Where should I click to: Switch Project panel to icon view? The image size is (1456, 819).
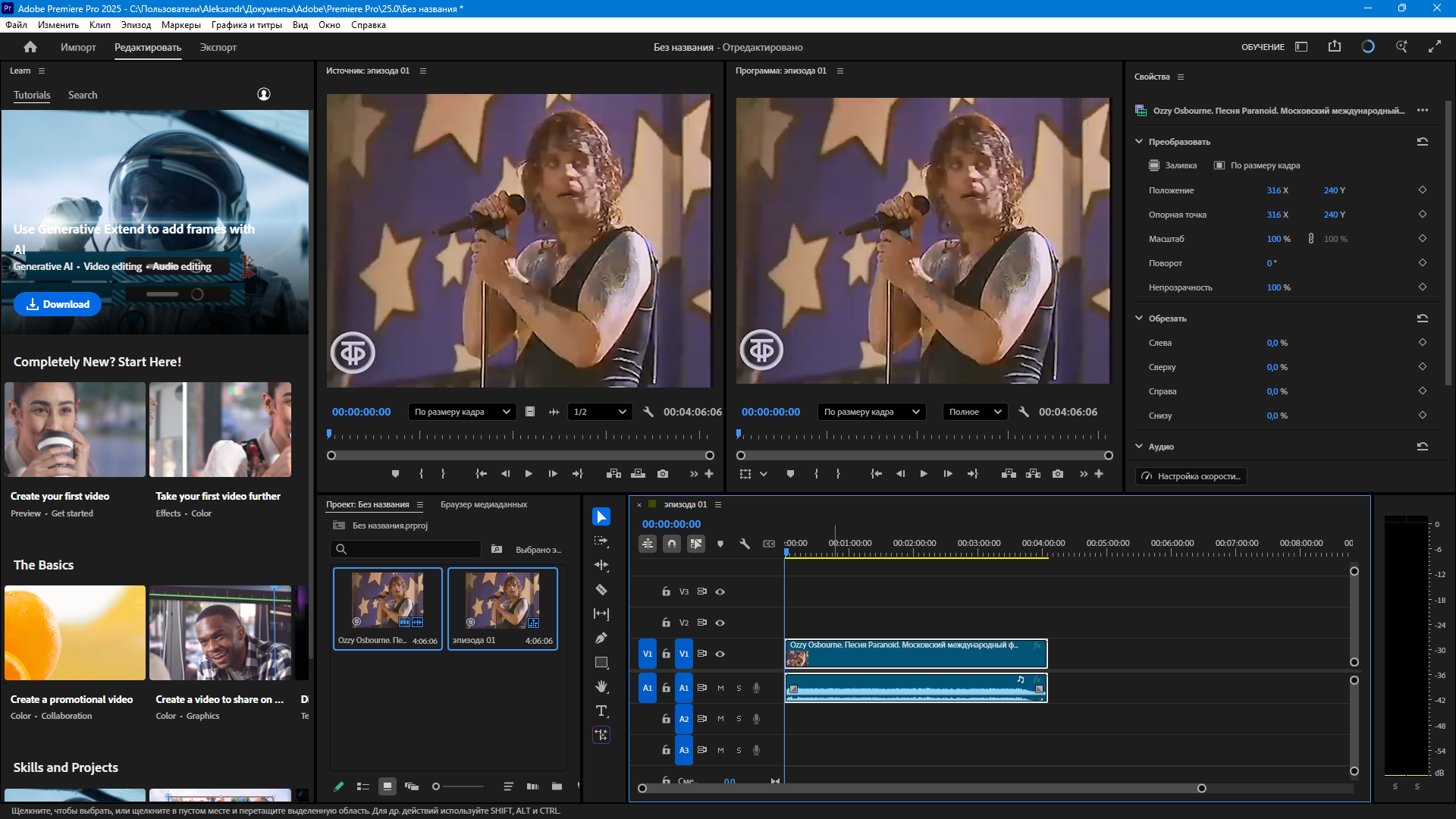coord(388,786)
